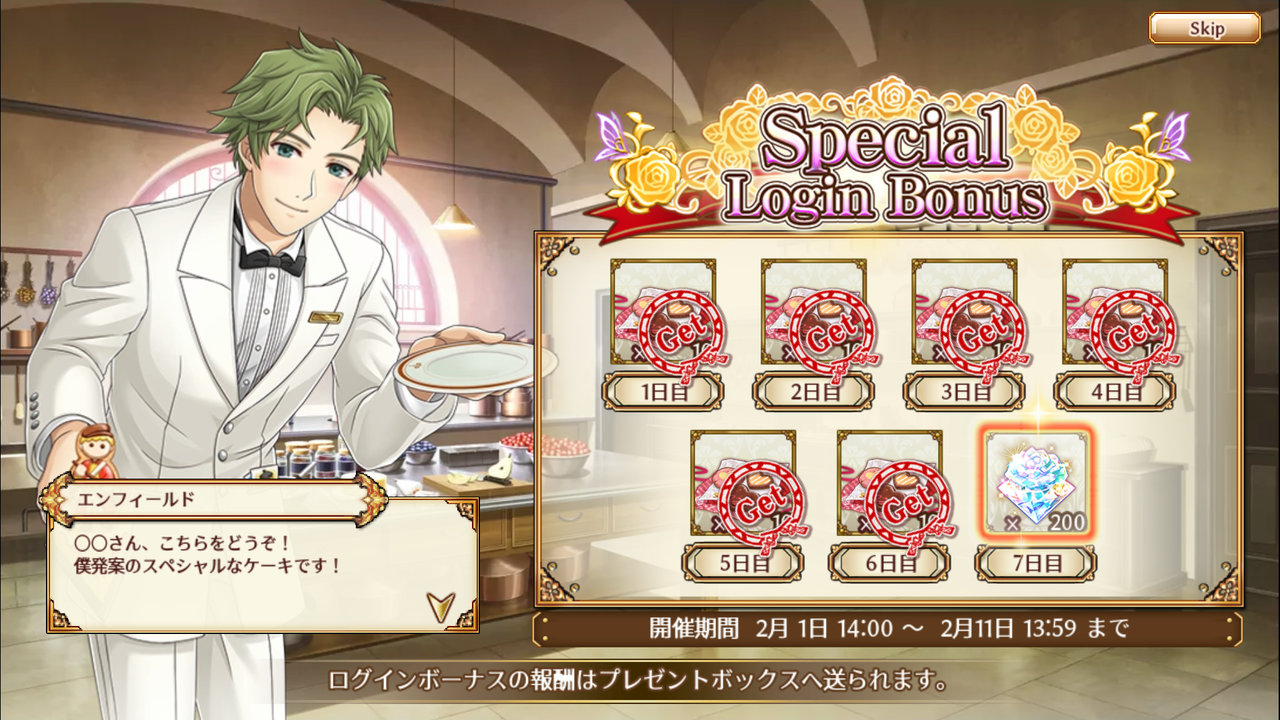Viewport: 1280px width, 720px height.
Task: Select the day 6 reward icon
Action: pyautogui.click(x=890, y=483)
